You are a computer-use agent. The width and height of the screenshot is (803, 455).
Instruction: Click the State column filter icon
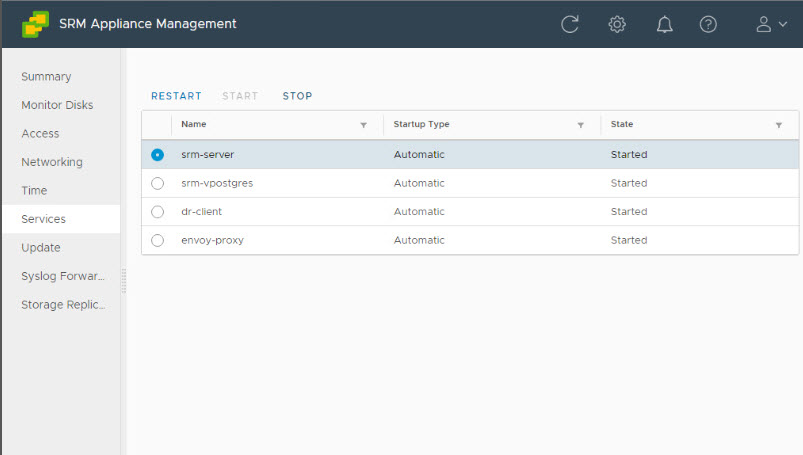point(778,125)
